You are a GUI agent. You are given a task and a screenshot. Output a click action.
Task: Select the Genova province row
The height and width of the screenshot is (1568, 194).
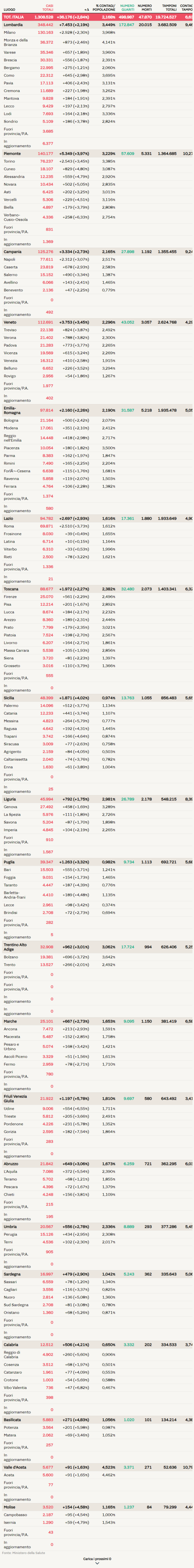tap(97, 807)
